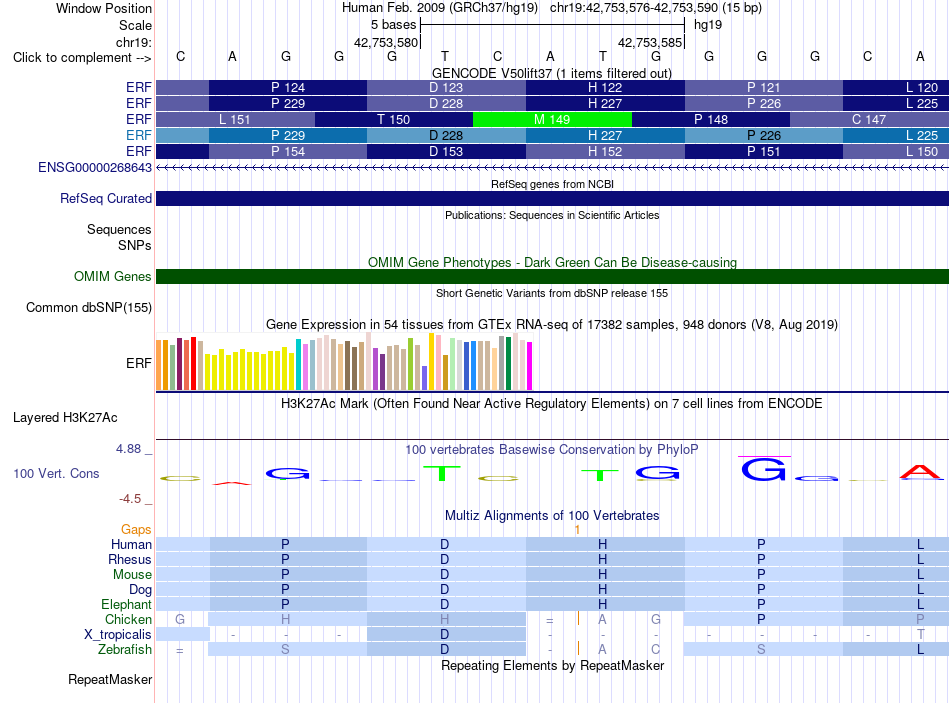950x703 pixels.
Task: Click the OMIM Genes track label
Action: point(113,276)
